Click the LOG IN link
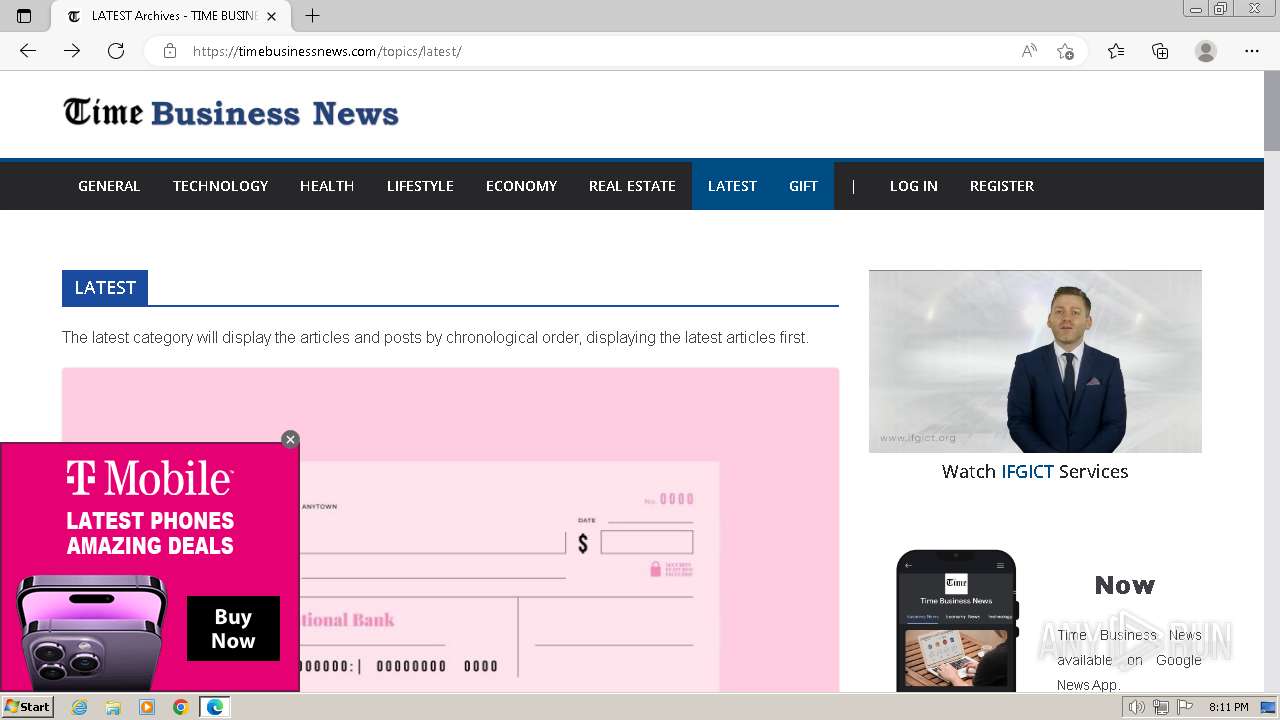The width and height of the screenshot is (1280, 720). [x=914, y=186]
